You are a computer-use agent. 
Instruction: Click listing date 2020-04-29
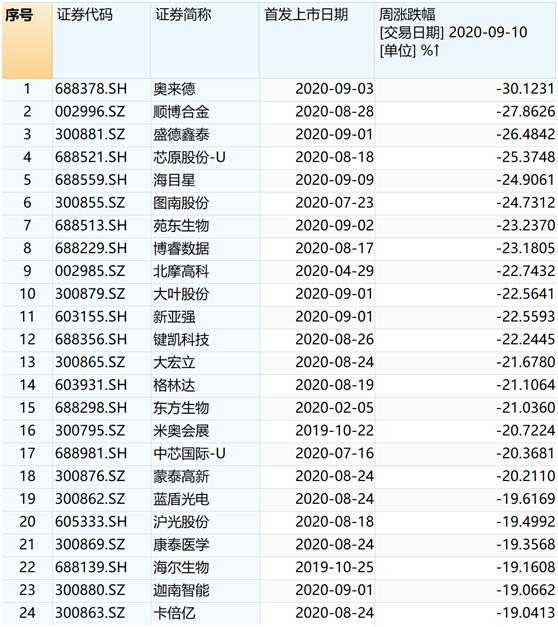pos(334,271)
